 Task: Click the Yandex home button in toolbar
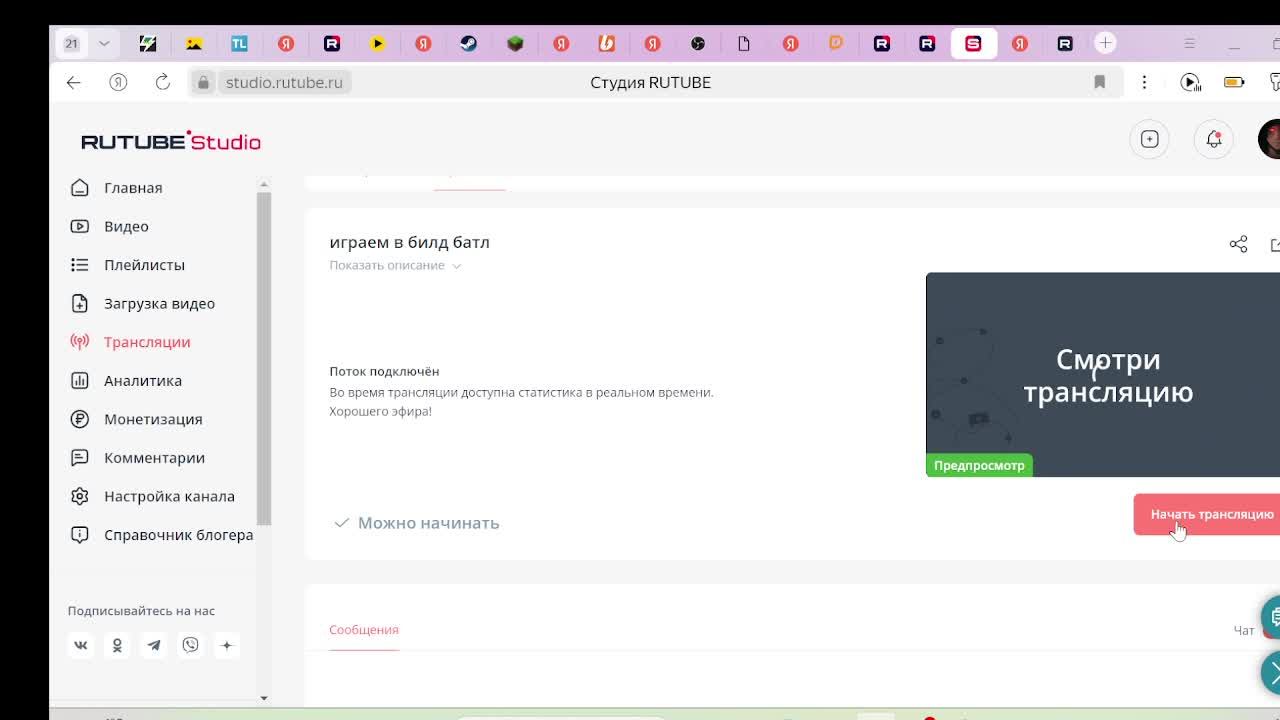118,82
